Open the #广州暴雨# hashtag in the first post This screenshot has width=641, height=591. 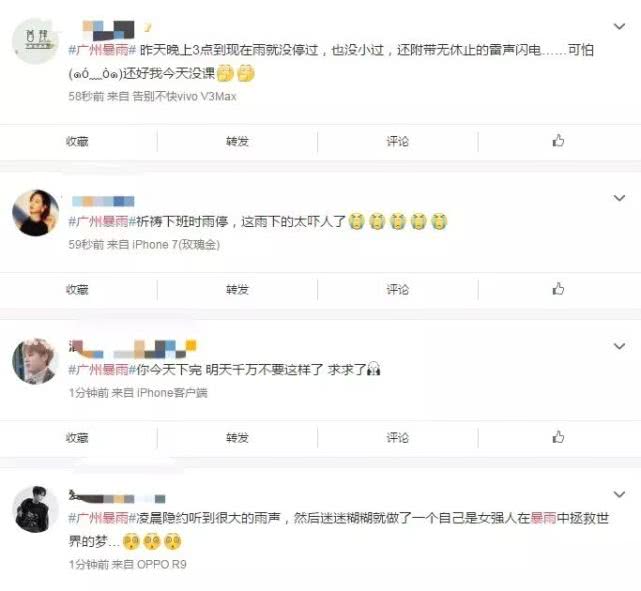(102, 50)
